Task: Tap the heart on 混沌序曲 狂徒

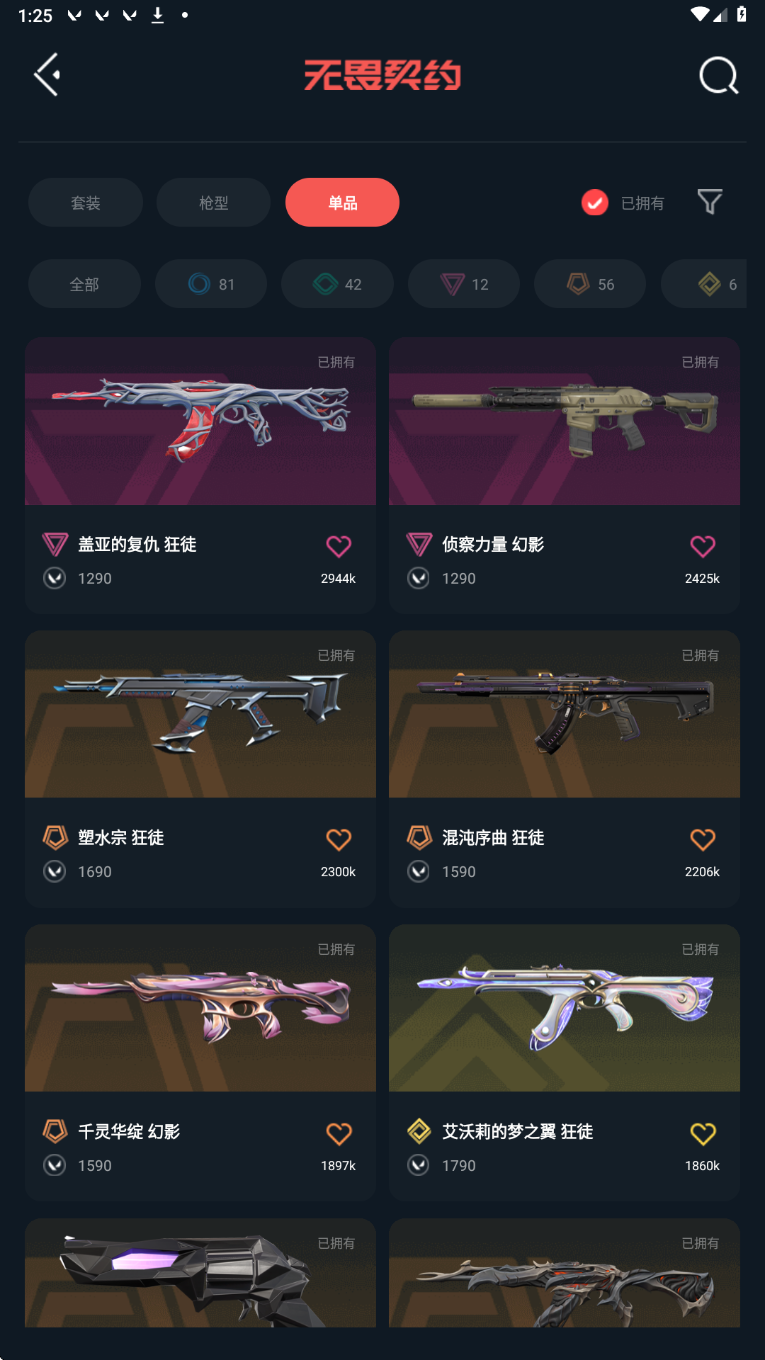Action: coord(703,839)
